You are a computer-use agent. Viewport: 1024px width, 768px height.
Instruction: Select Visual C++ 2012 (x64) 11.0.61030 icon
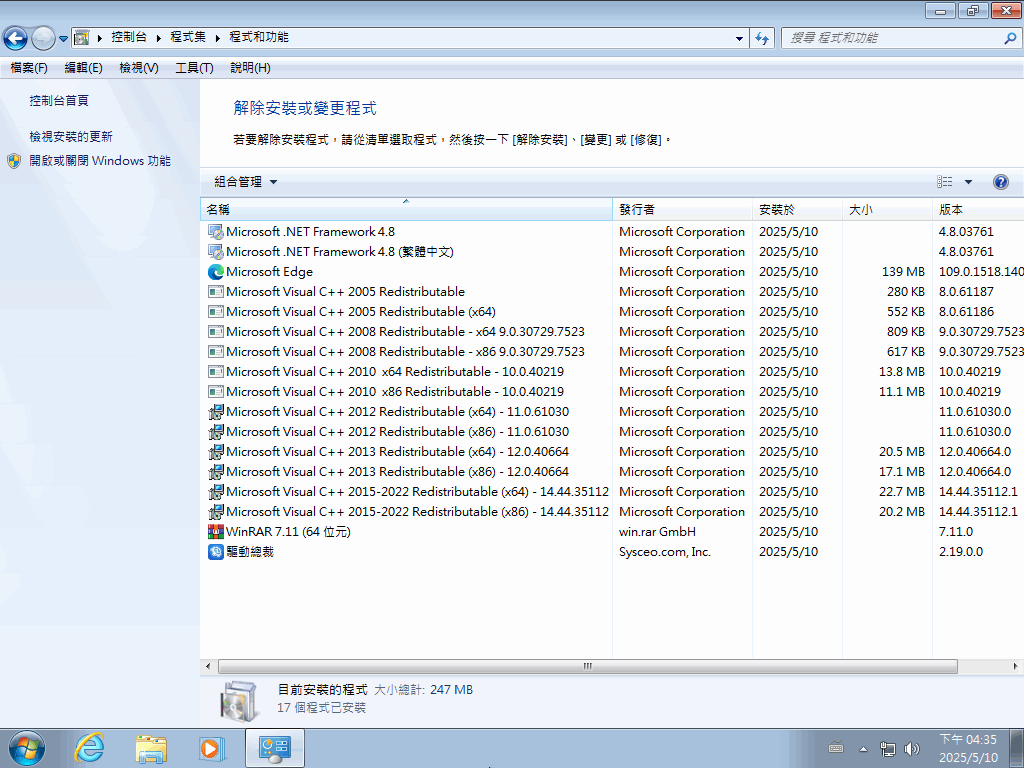(x=216, y=412)
